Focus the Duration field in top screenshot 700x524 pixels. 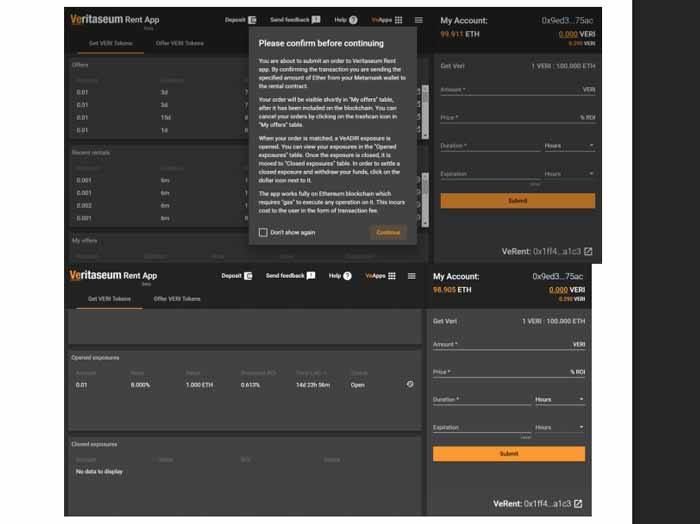[x=490, y=146]
